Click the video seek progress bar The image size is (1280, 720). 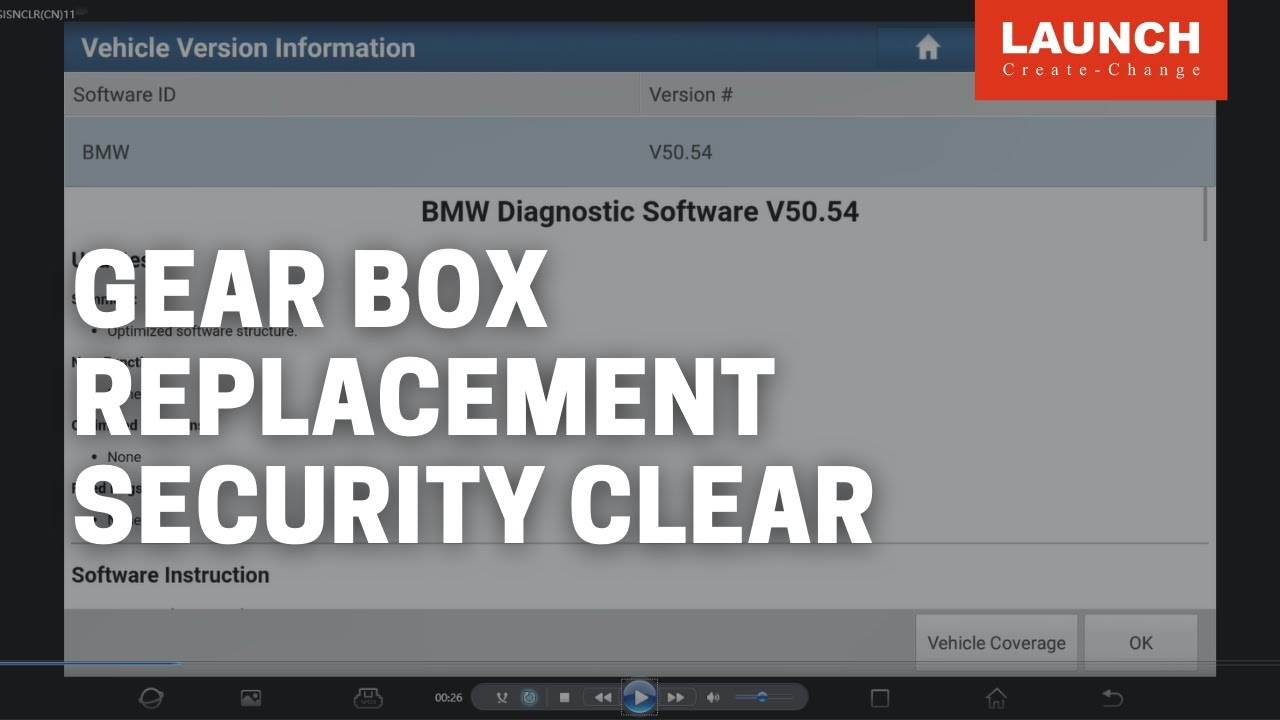[x=640, y=663]
